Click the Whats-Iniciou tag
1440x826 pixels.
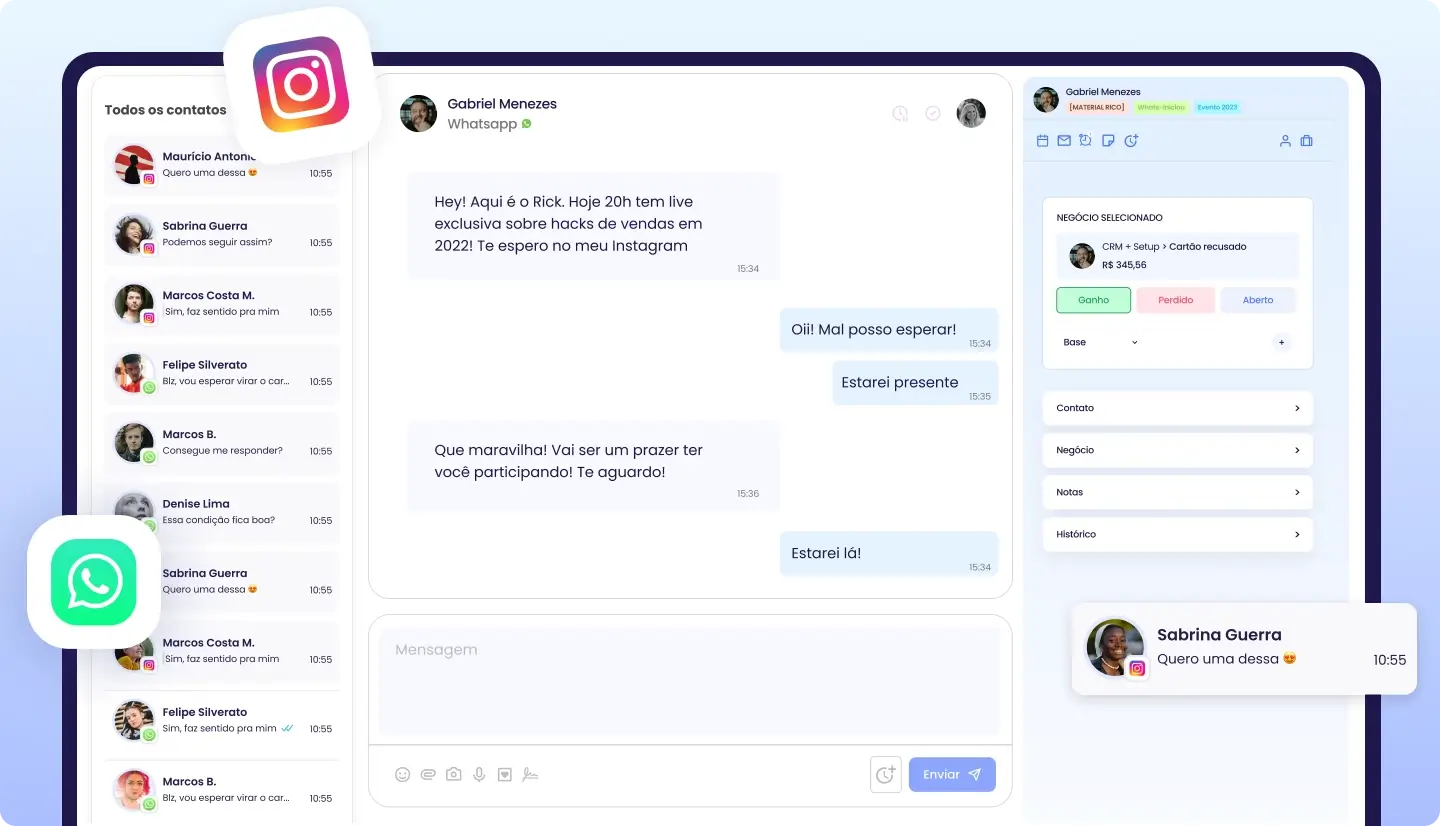[1160, 107]
